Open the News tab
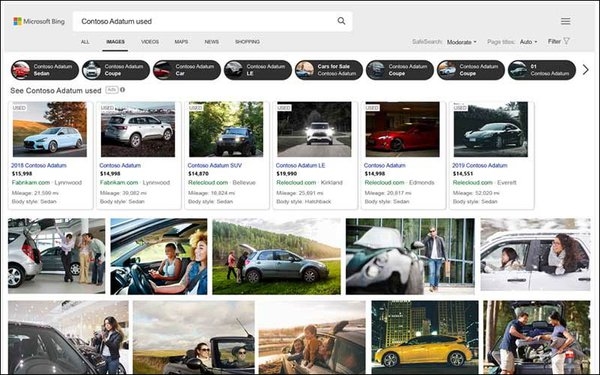 coord(212,42)
